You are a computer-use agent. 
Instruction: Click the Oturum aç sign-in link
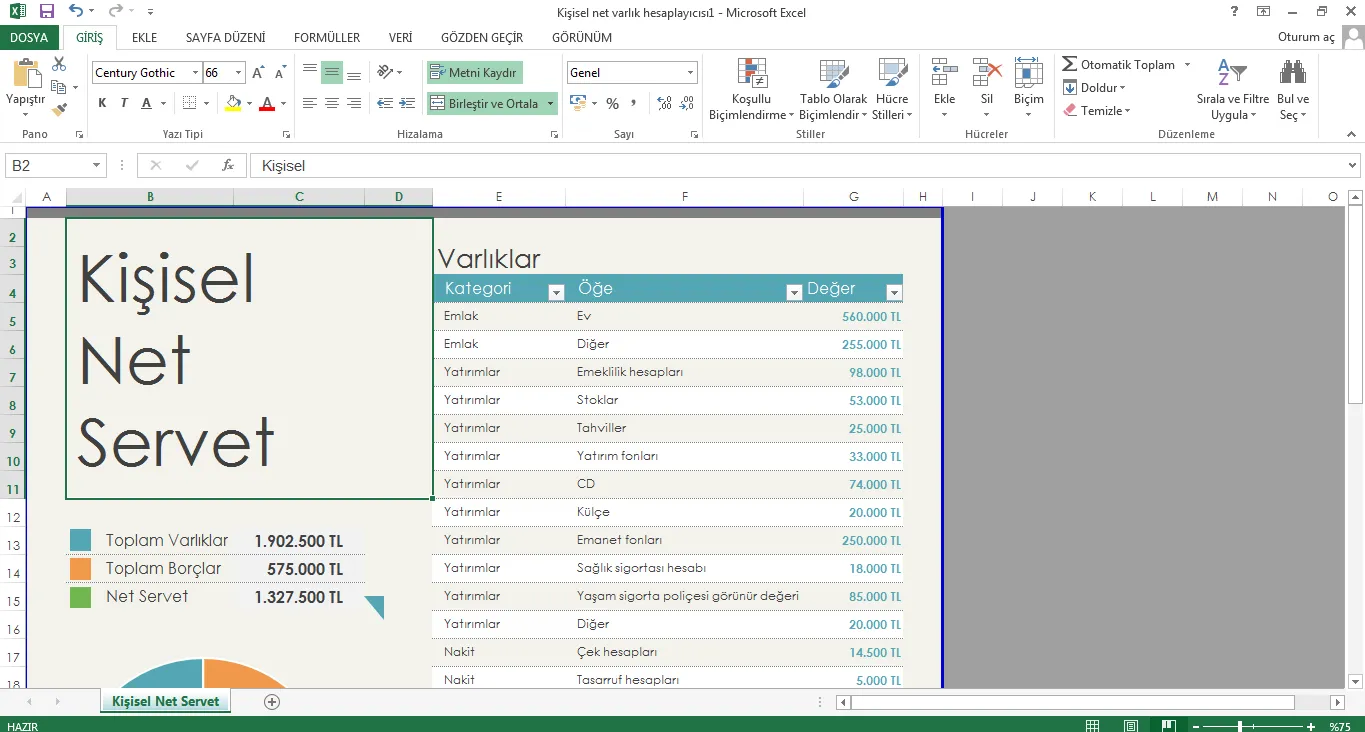(x=1306, y=38)
